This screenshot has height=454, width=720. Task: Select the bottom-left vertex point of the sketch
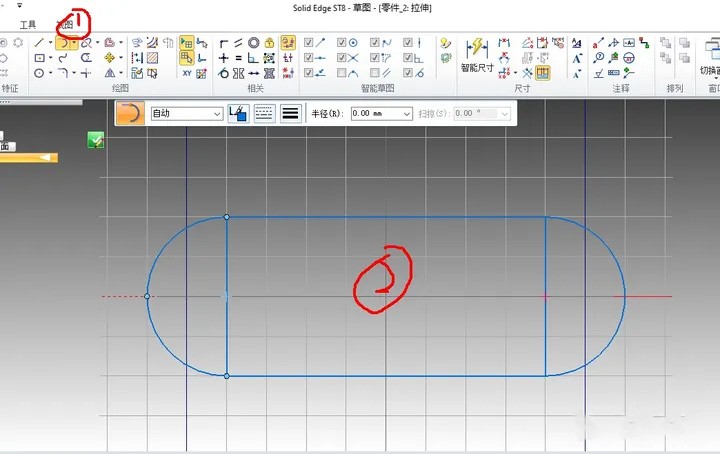point(226,376)
